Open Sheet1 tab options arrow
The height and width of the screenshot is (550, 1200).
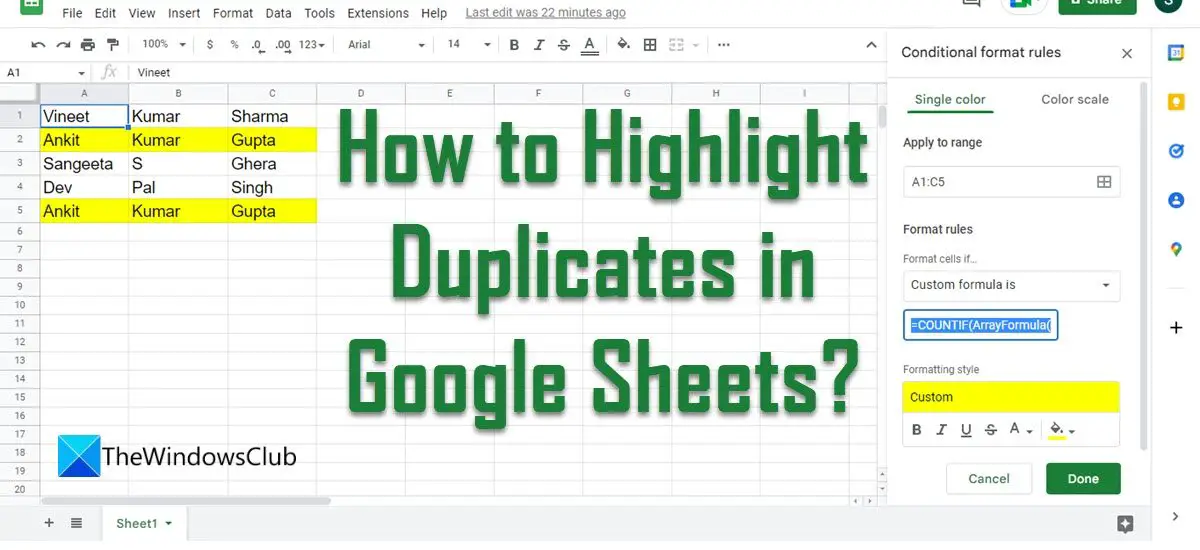click(168, 524)
